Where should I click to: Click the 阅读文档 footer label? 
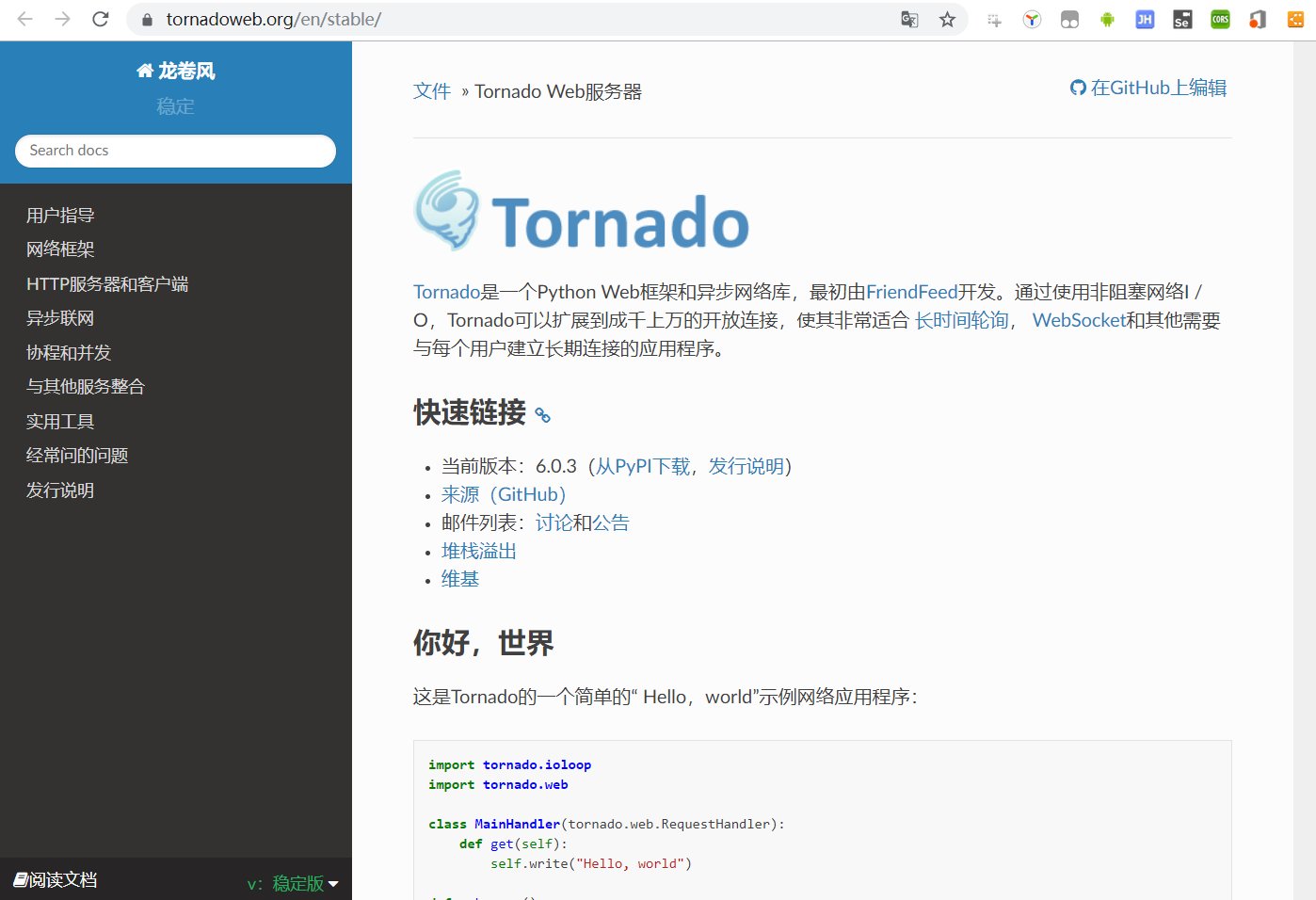point(63,880)
